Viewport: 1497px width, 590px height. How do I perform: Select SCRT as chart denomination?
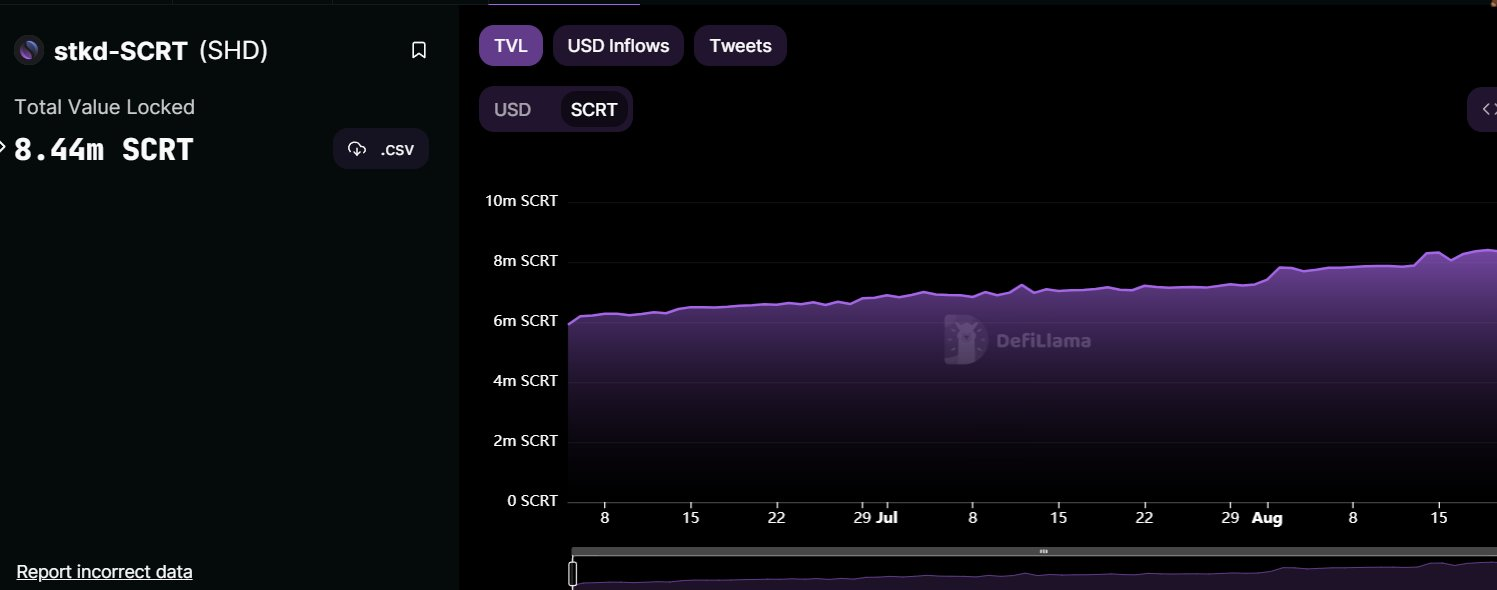pyautogui.click(x=594, y=110)
